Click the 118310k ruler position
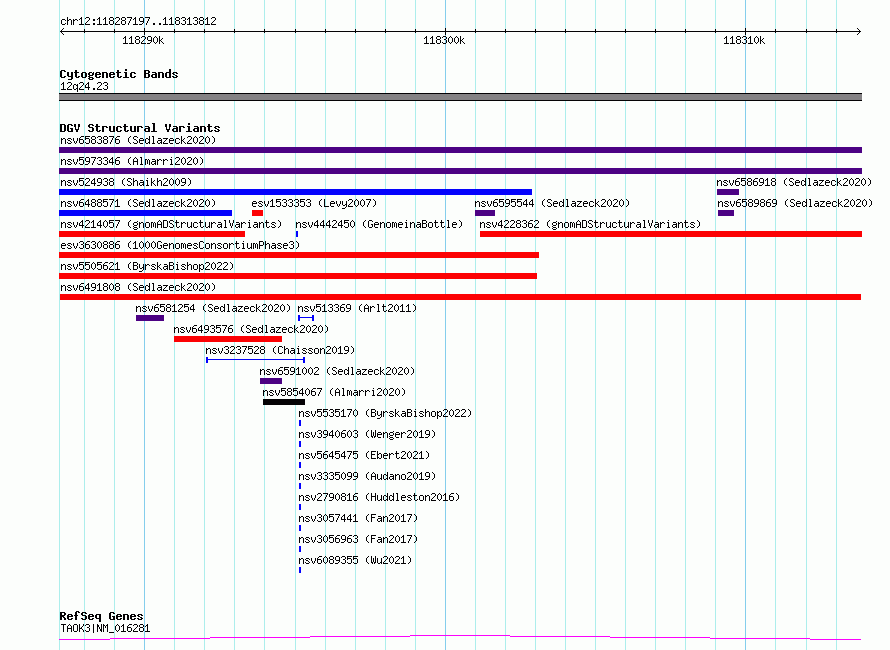Viewport: 890px width, 650px height. point(744,40)
